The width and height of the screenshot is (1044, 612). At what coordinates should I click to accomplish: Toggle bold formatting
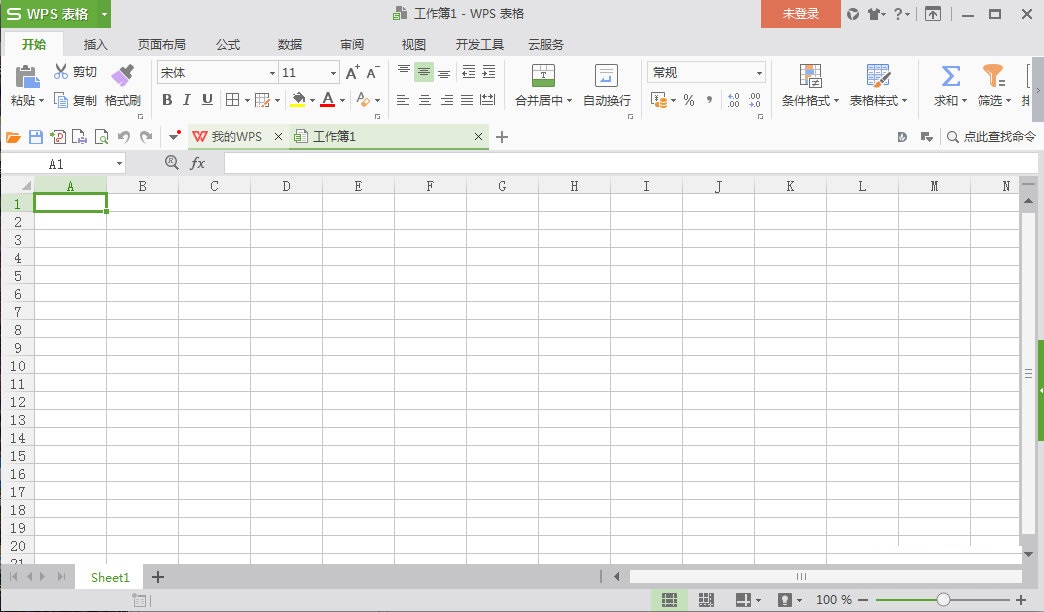tap(167, 100)
